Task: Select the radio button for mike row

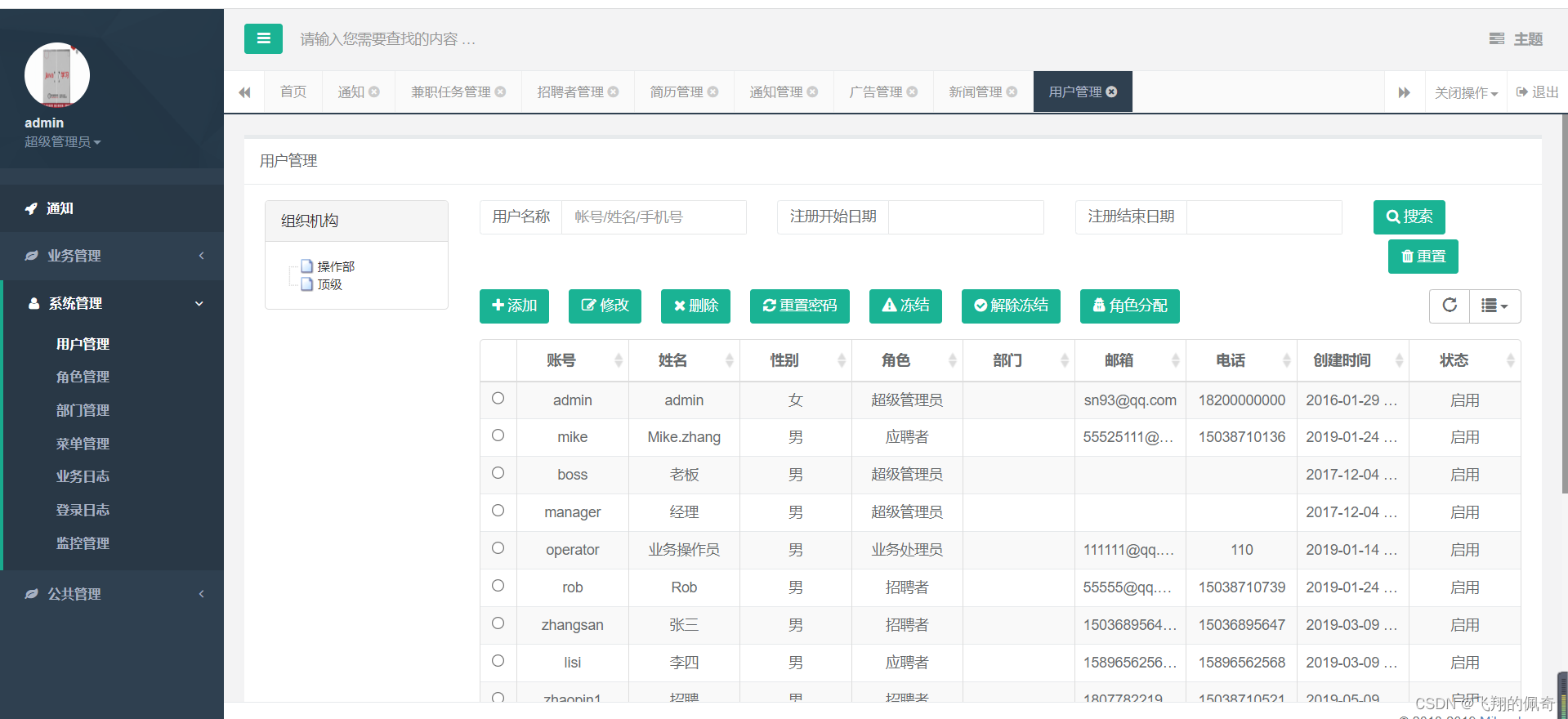Action: [x=498, y=435]
